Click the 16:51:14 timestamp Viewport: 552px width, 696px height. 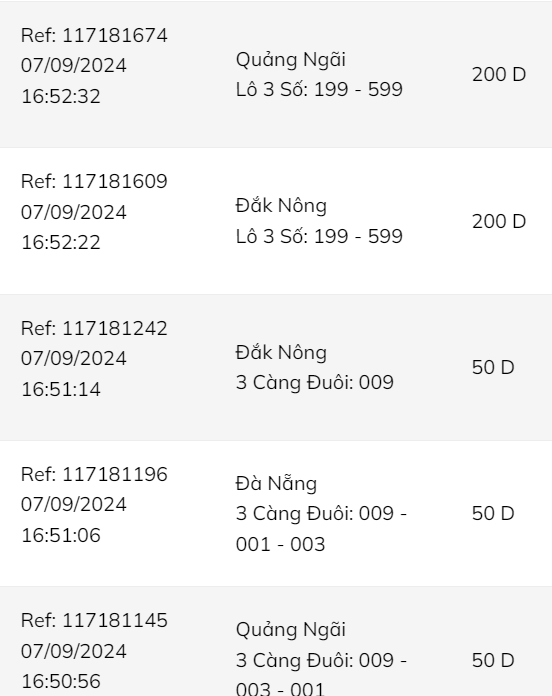tap(61, 389)
